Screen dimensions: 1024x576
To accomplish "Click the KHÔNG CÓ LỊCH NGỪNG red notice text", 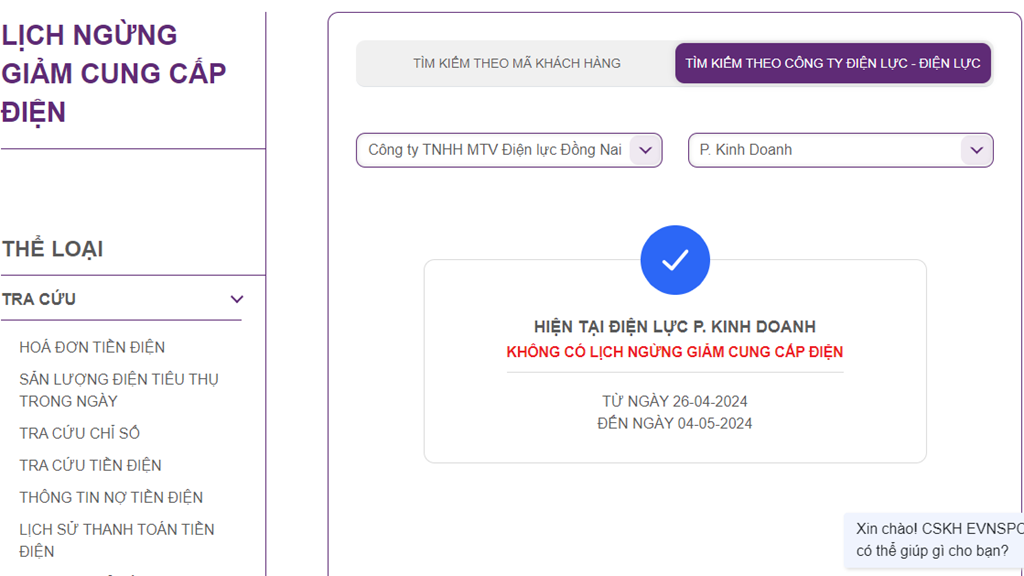I will pos(675,352).
